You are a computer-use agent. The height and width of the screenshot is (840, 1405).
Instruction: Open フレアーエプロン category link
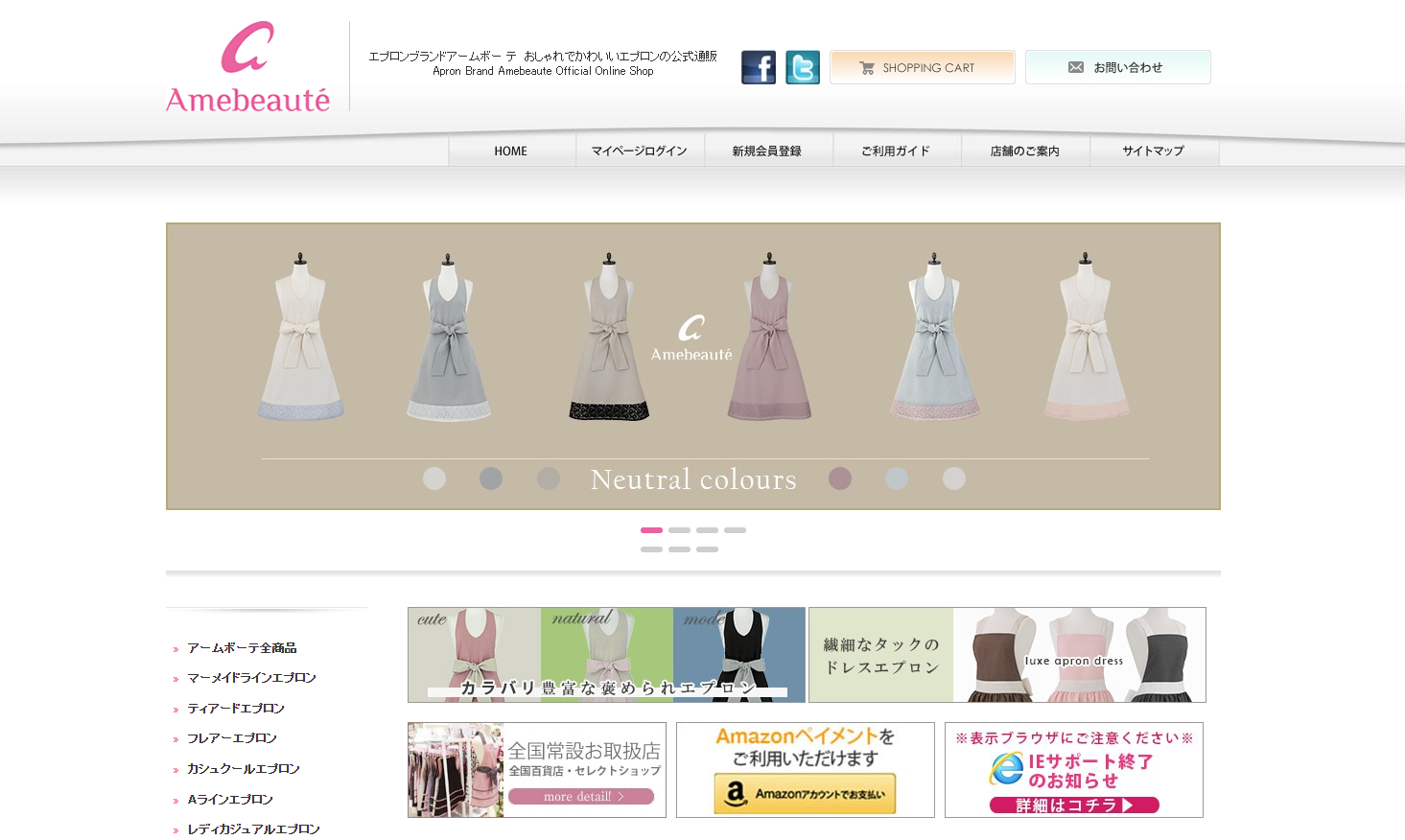coord(232,738)
